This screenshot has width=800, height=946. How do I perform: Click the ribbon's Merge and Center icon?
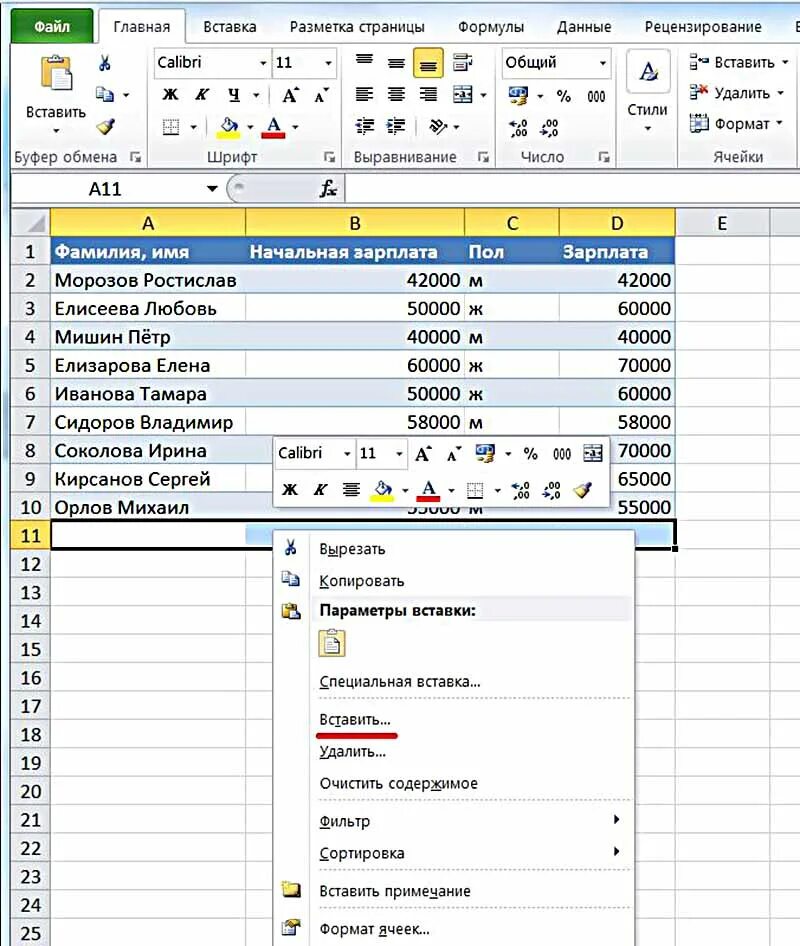pyautogui.click(x=463, y=94)
